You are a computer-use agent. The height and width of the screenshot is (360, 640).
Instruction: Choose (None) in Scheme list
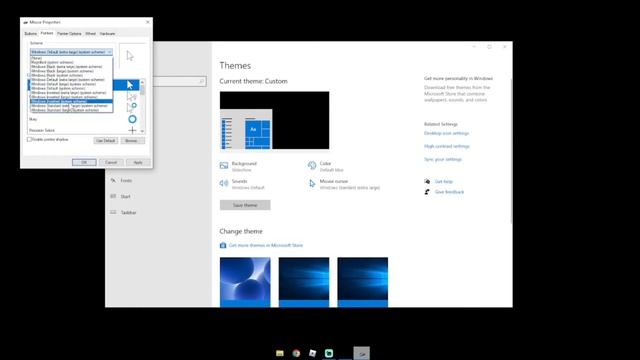pyautogui.click(x=71, y=58)
